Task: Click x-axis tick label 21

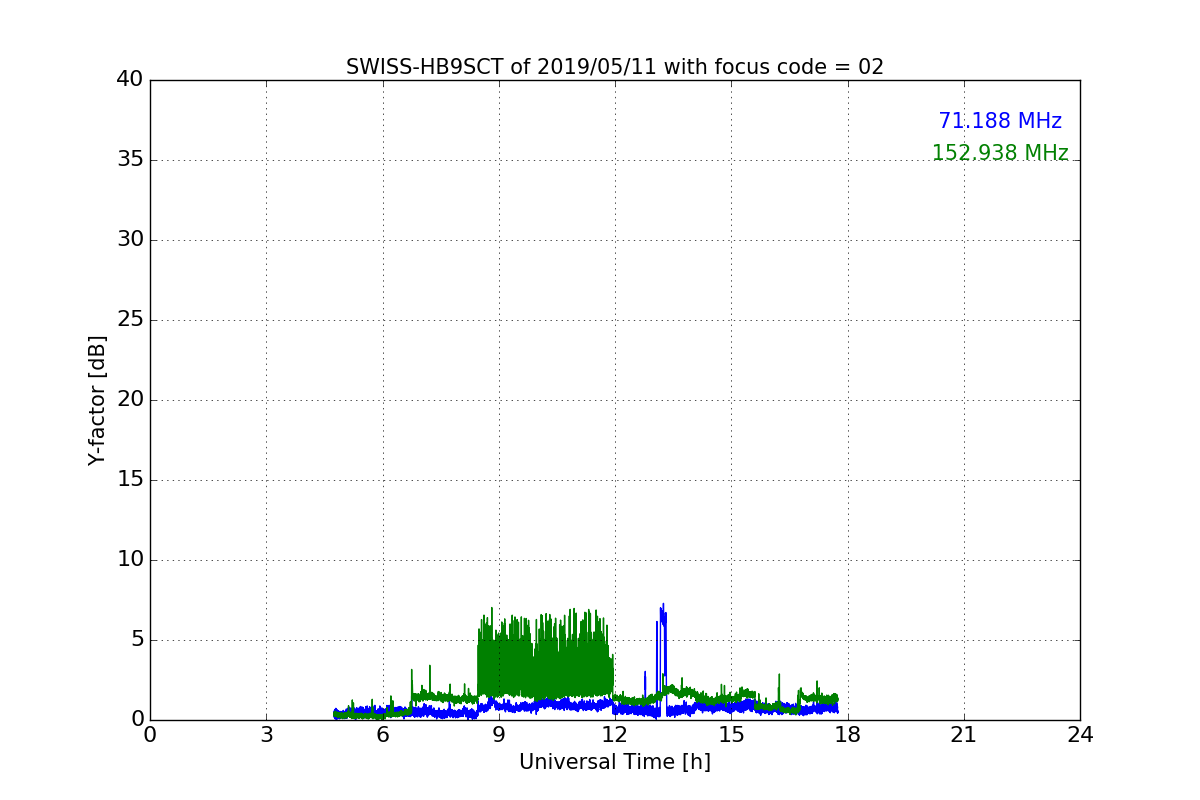Action: [x=964, y=734]
